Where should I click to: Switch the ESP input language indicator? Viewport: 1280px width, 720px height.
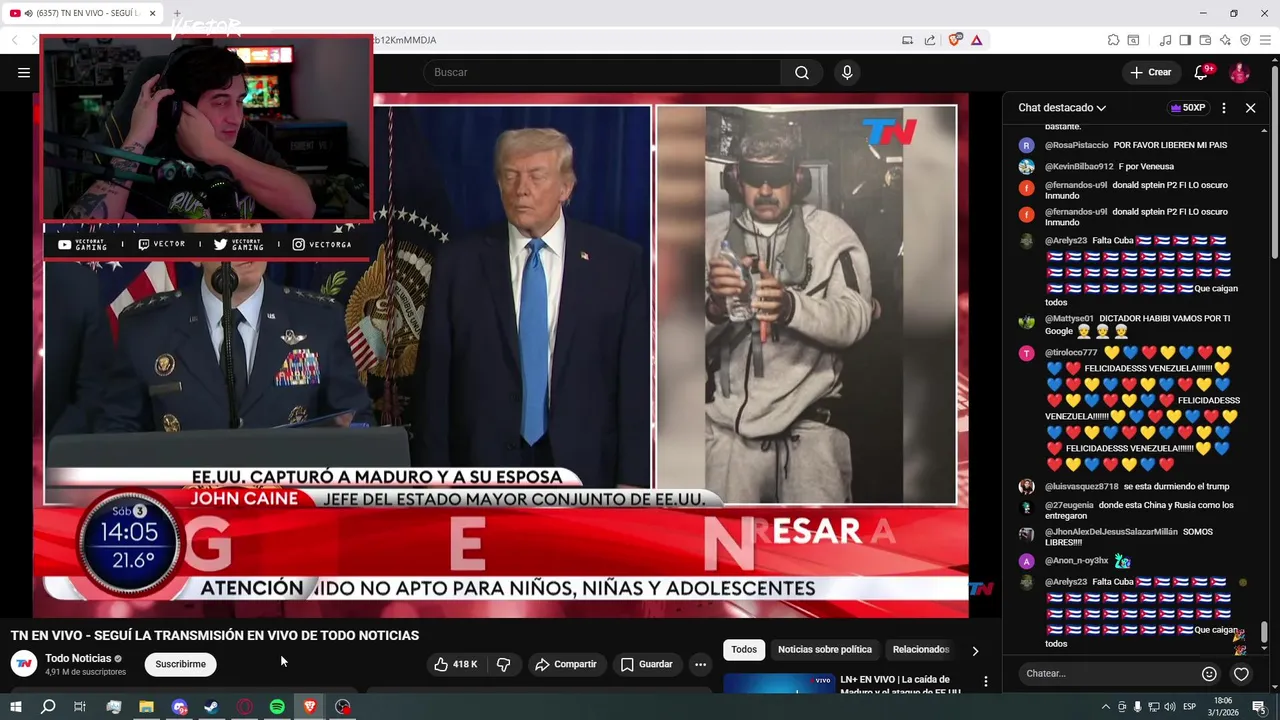(1189, 707)
